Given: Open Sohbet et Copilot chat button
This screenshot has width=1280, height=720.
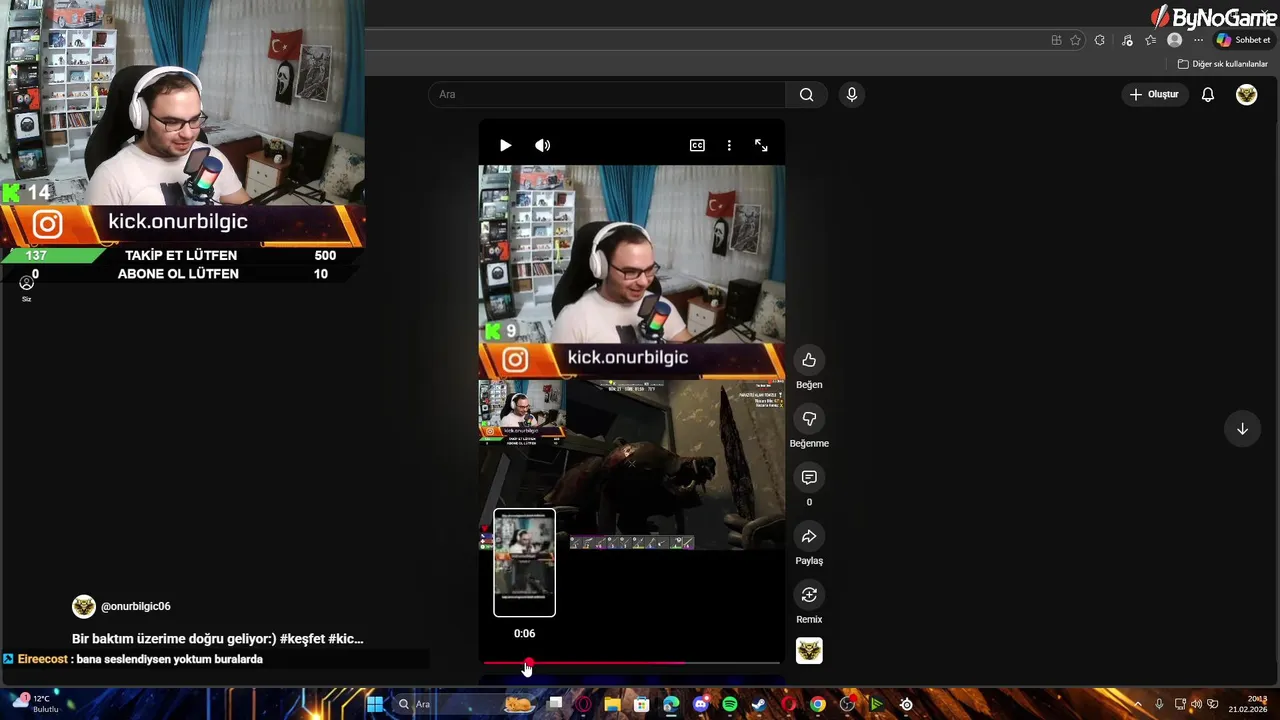Looking at the screenshot, I should click(1242, 40).
